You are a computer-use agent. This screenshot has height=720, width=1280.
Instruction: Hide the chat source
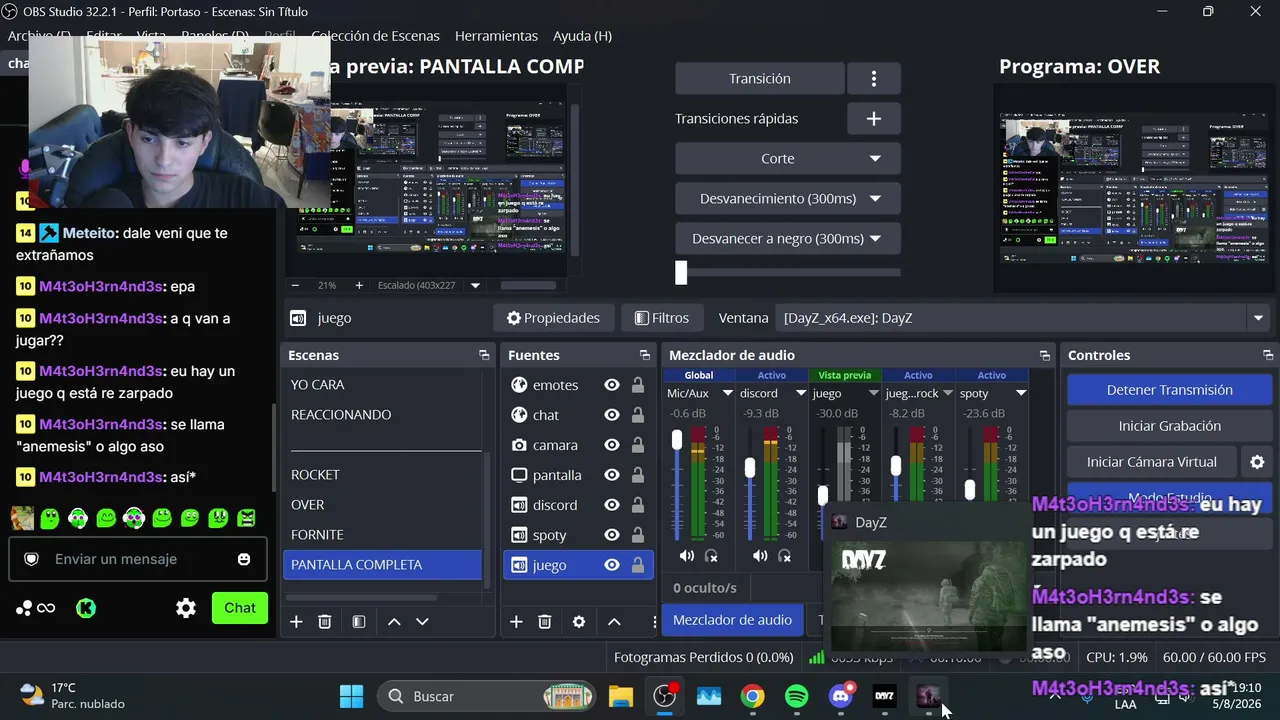pyautogui.click(x=612, y=415)
